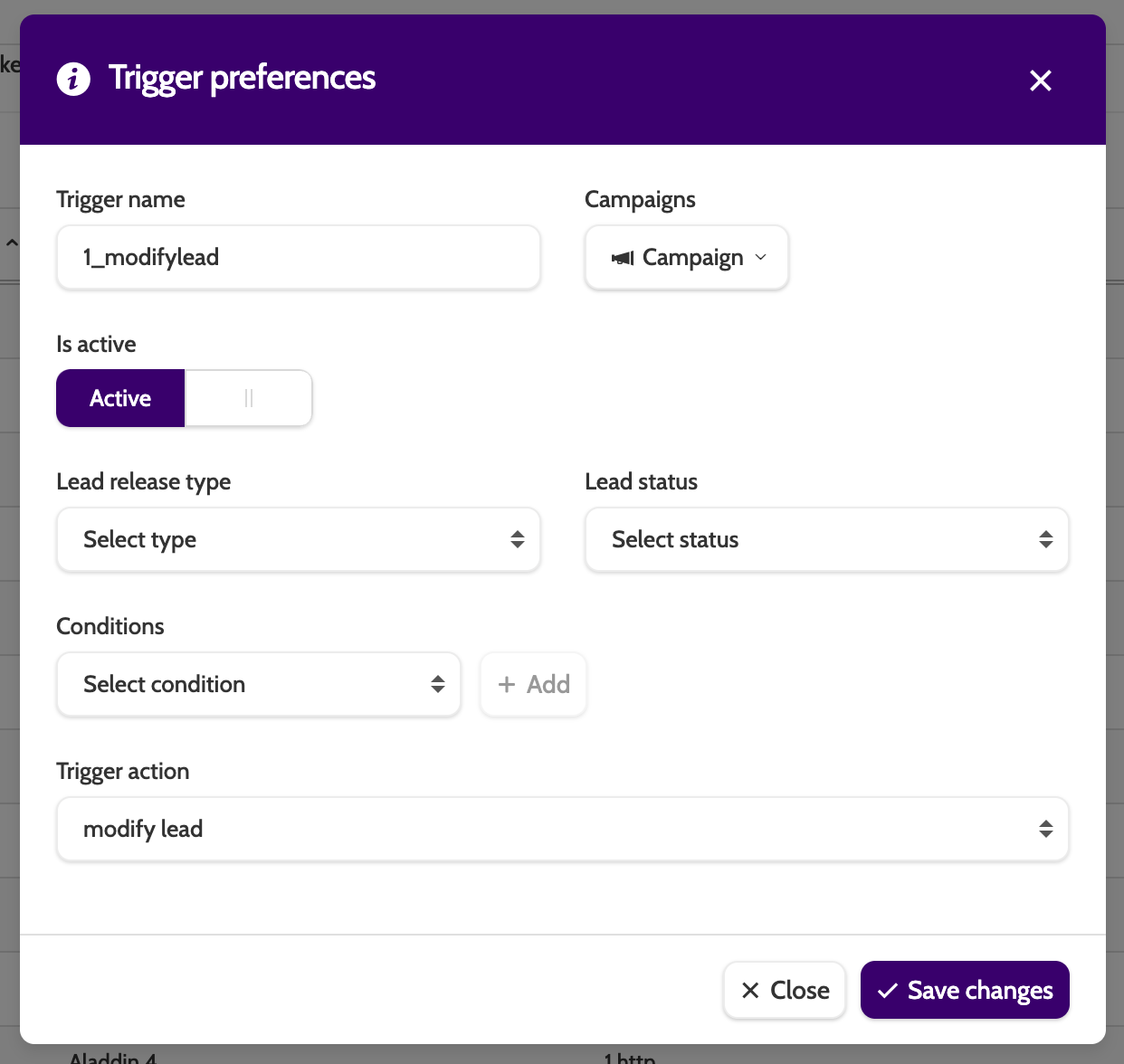Image resolution: width=1124 pixels, height=1064 pixels.
Task: Click the arrows icon on Select condition
Action: (x=438, y=684)
